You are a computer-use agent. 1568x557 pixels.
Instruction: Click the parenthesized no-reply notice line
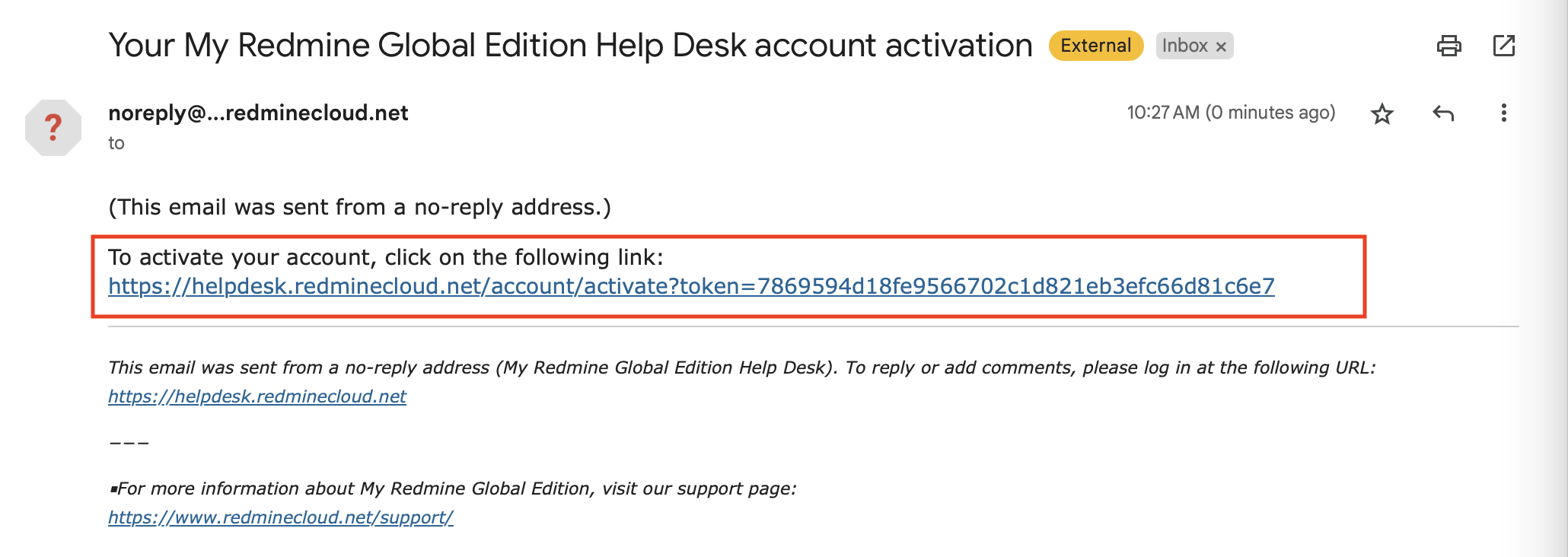359,207
